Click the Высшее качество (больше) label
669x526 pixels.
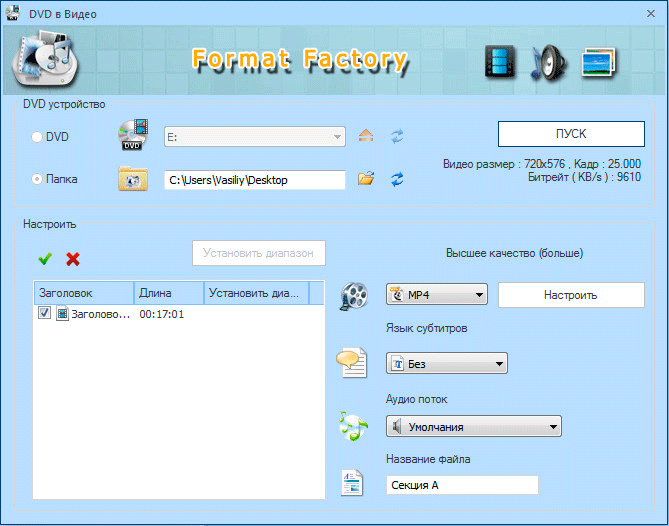point(515,253)
